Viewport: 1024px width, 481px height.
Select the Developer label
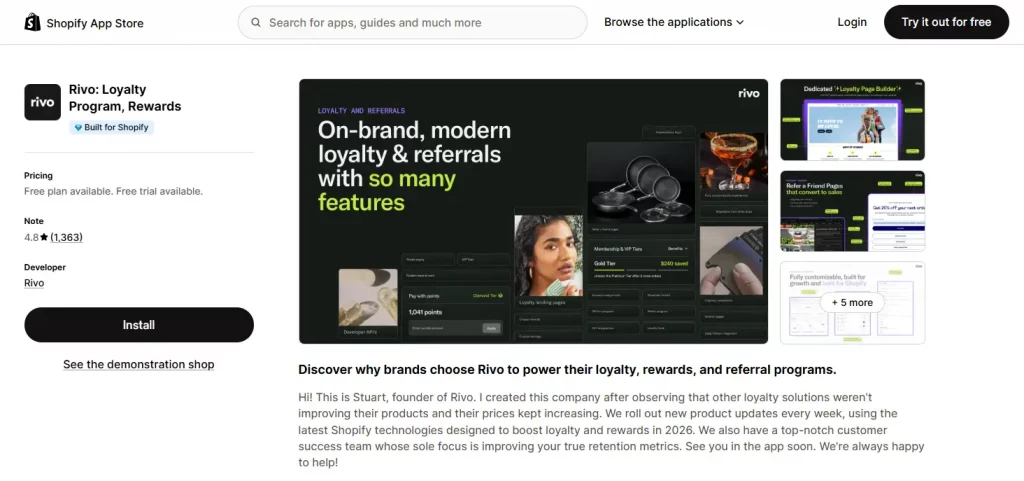[x=45, y=267]
